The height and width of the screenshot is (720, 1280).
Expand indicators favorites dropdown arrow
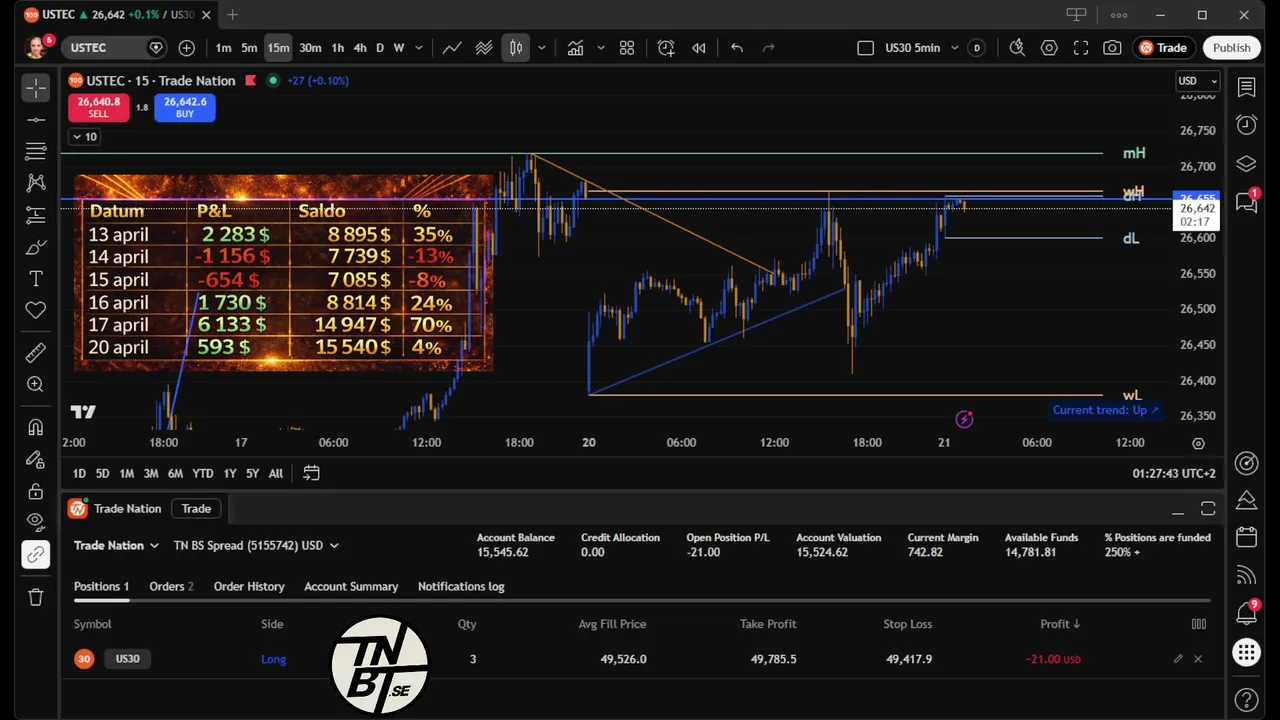[601, 48]
